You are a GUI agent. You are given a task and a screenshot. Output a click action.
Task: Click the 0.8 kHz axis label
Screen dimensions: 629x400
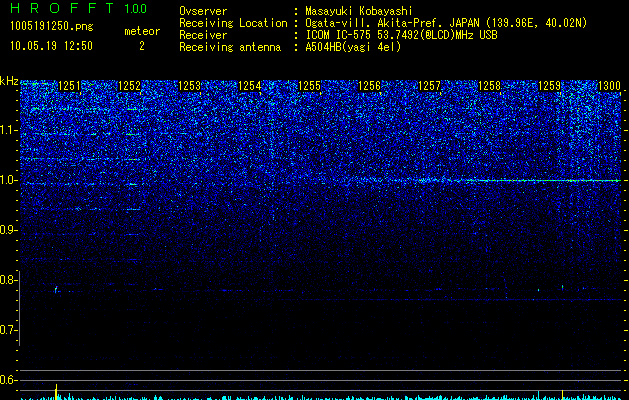click(8, 280)
